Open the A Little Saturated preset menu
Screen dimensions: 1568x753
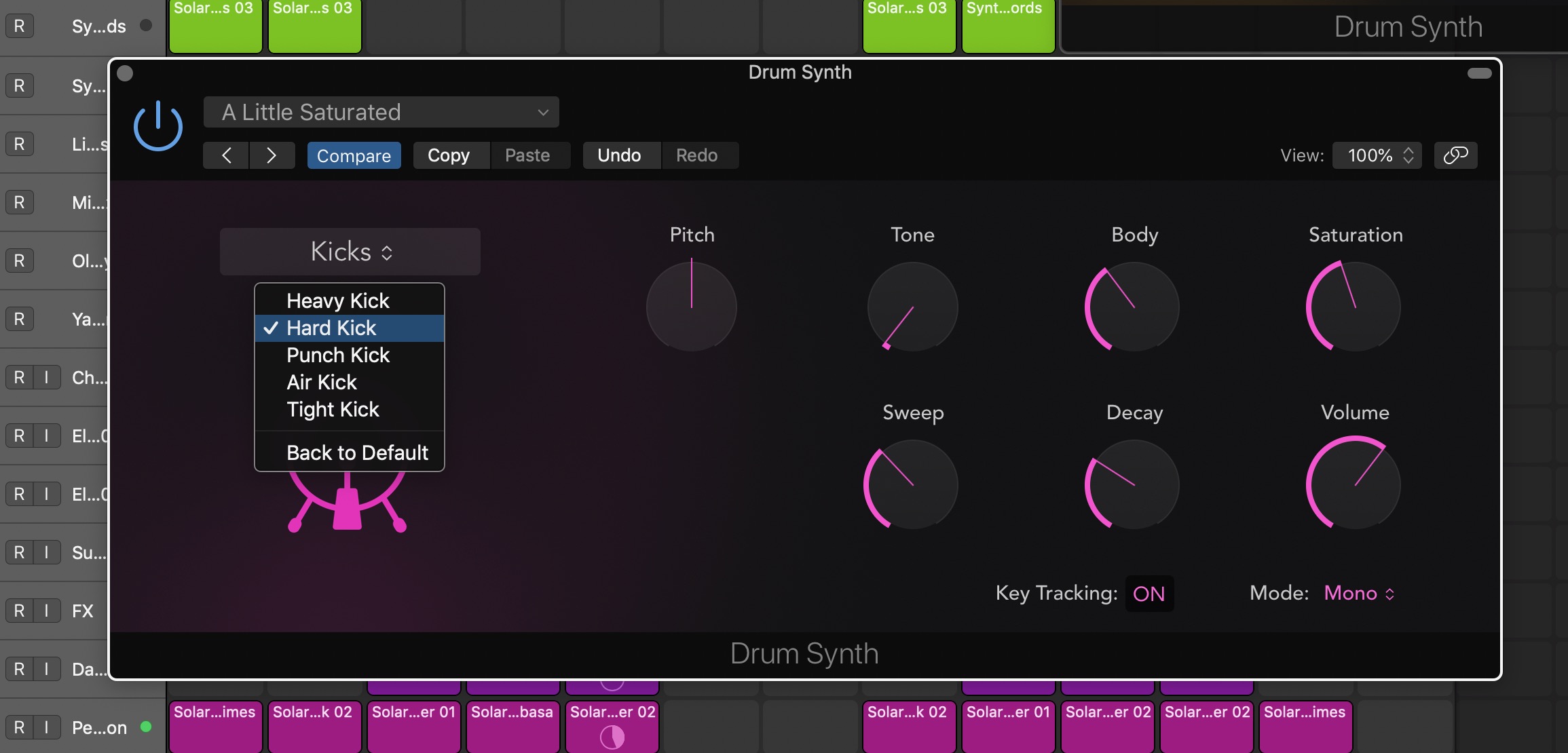pyautogui.click(x=380, y=111)
